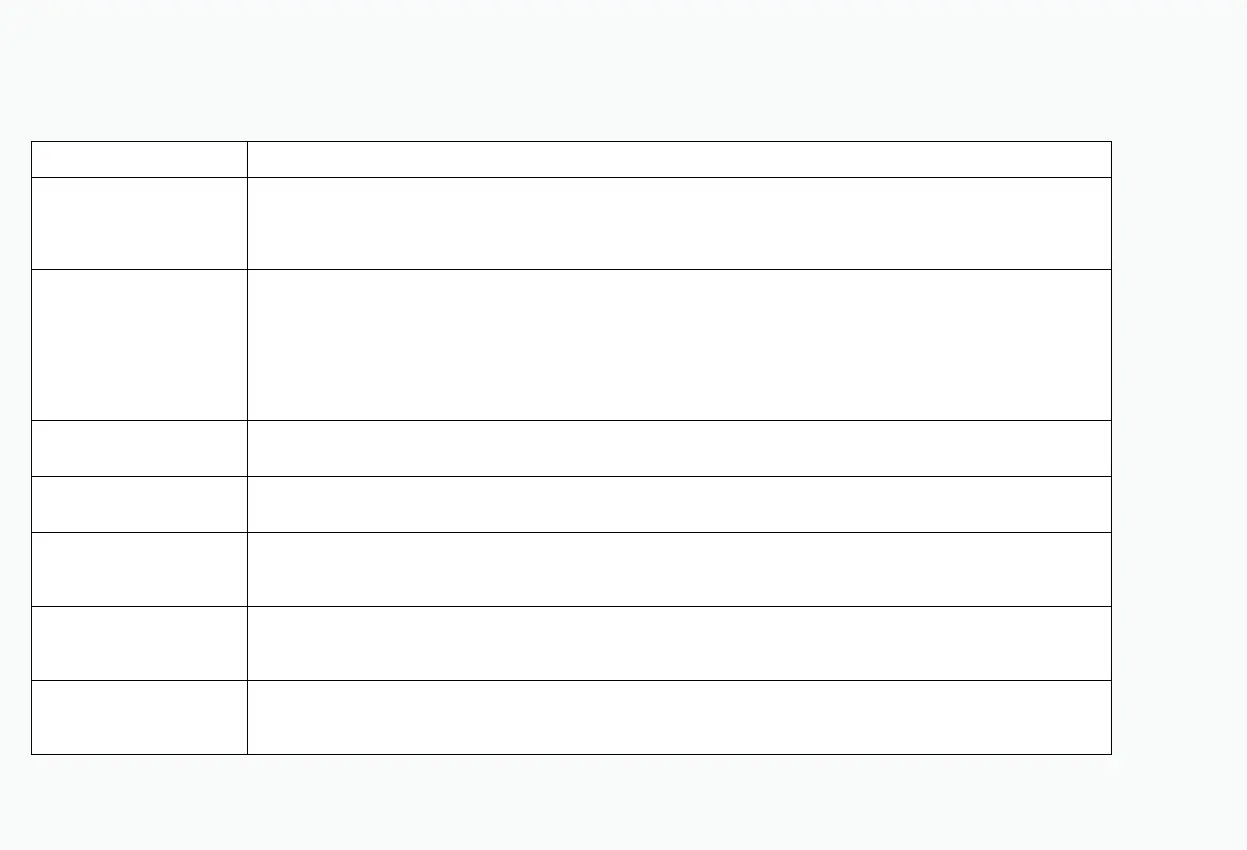1247x850 pixels.
Task: Click inside the seventh row's right cell
Action: tap(679, 643)
